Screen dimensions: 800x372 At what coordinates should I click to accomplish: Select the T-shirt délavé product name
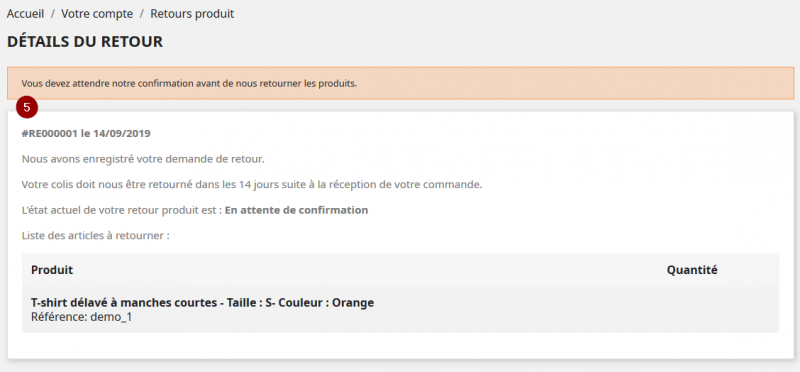click(203, 303)
